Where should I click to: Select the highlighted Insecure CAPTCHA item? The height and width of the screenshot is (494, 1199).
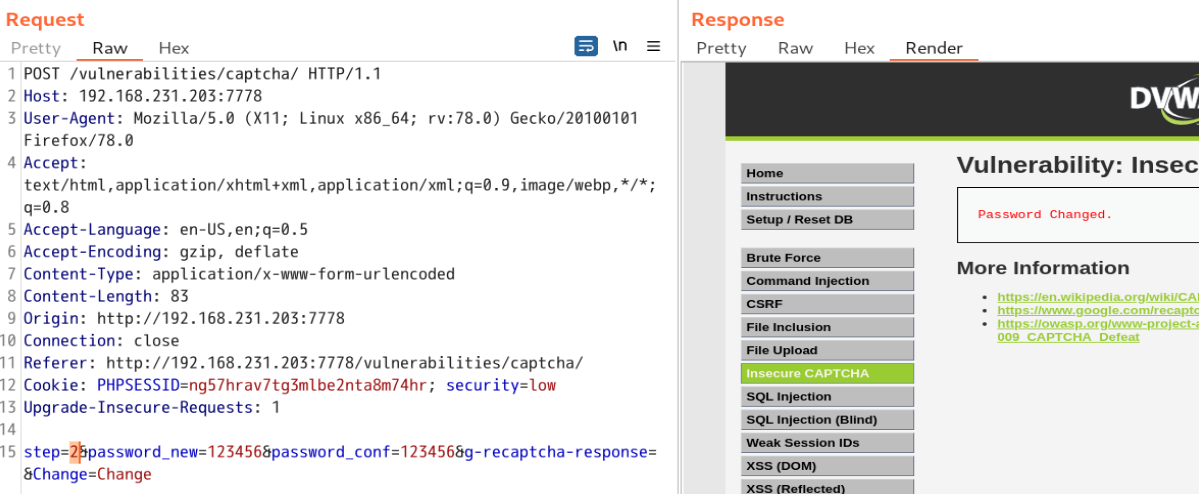coord(827,373)
